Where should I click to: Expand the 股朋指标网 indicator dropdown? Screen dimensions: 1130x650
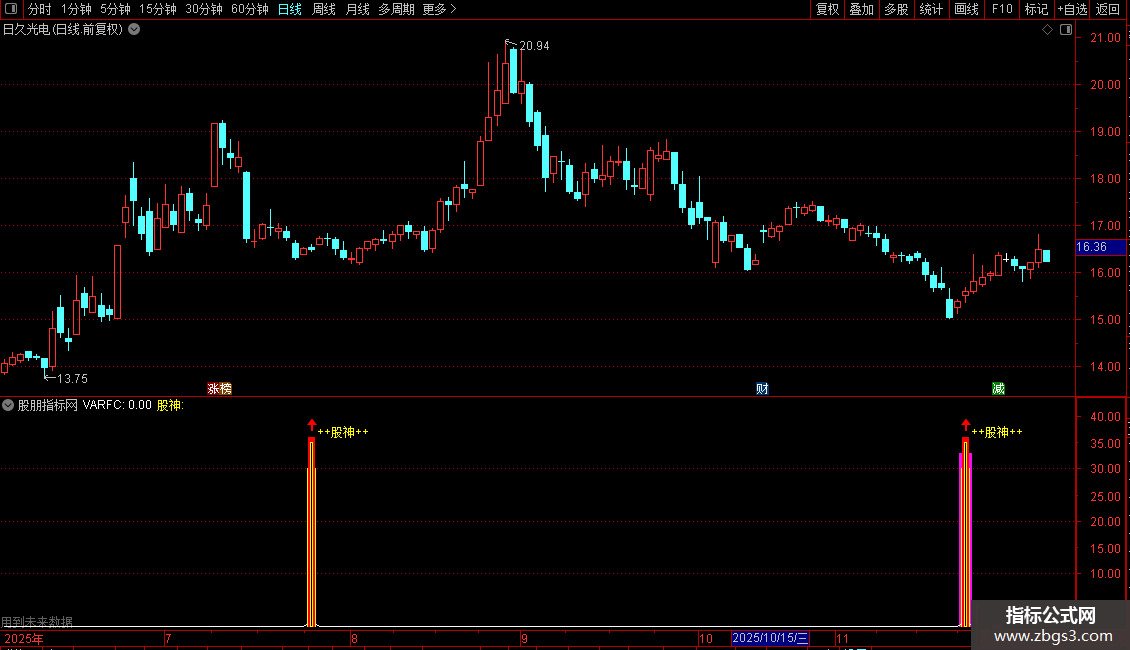point(8,405)
